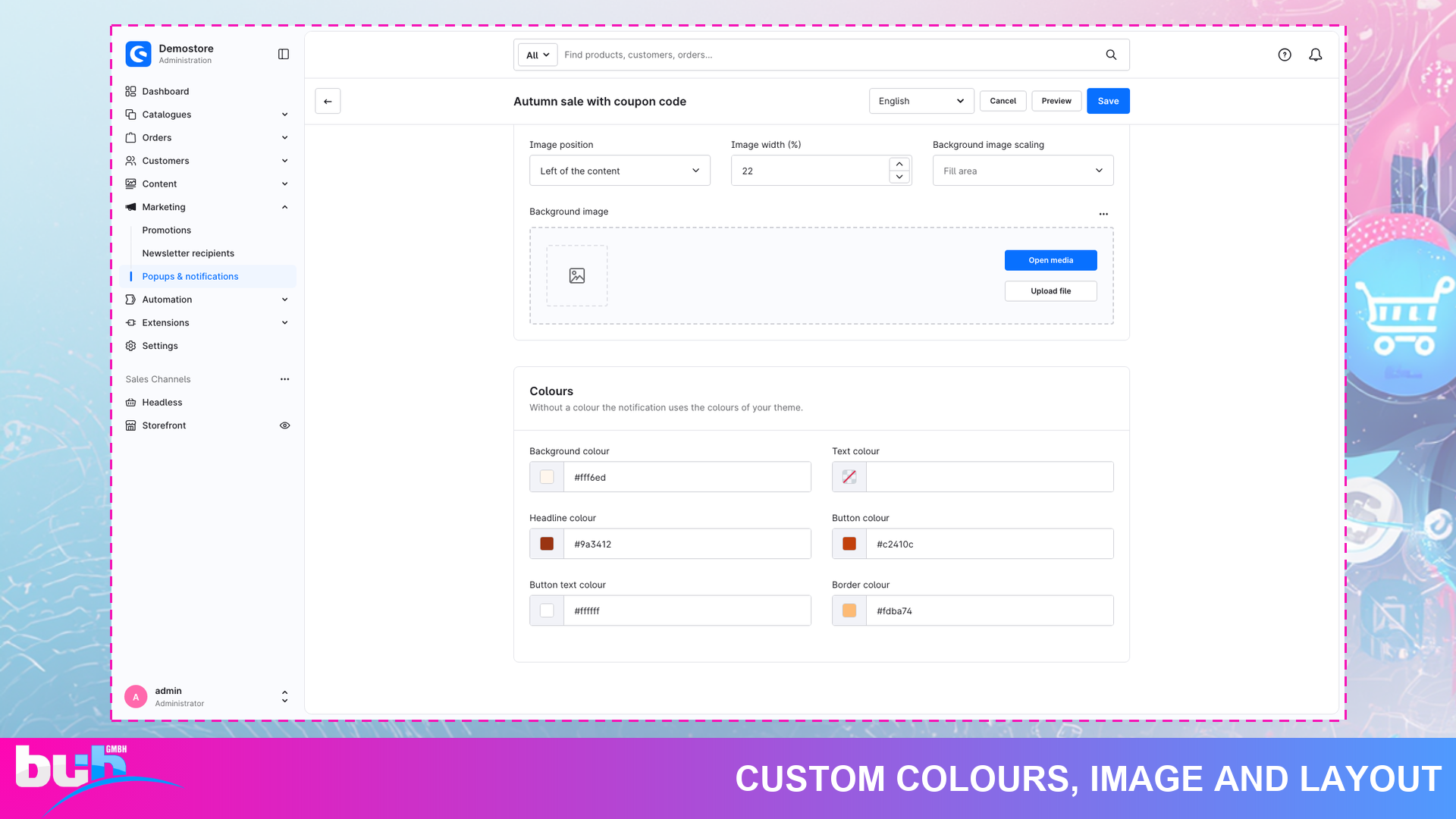The height and width of the screenshot is (819, 1456).
Task: Increase Image width with up stepper
Action: pyautogui.click(x=899, y=164)
